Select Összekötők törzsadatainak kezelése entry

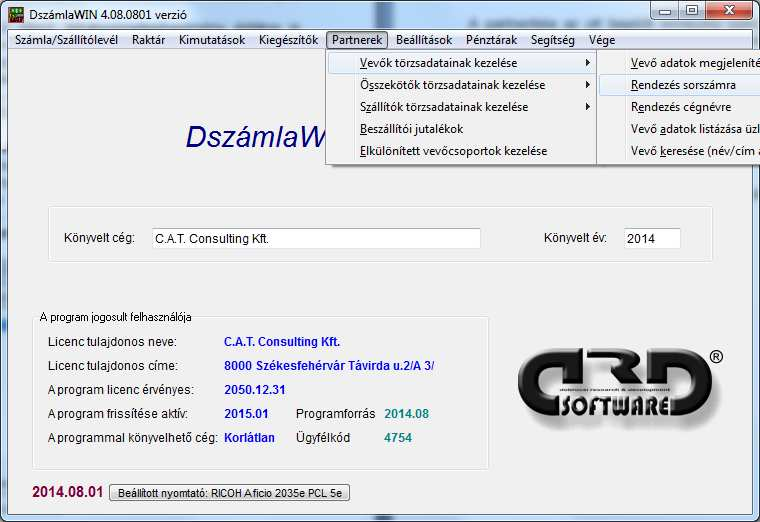click(461, 85)
